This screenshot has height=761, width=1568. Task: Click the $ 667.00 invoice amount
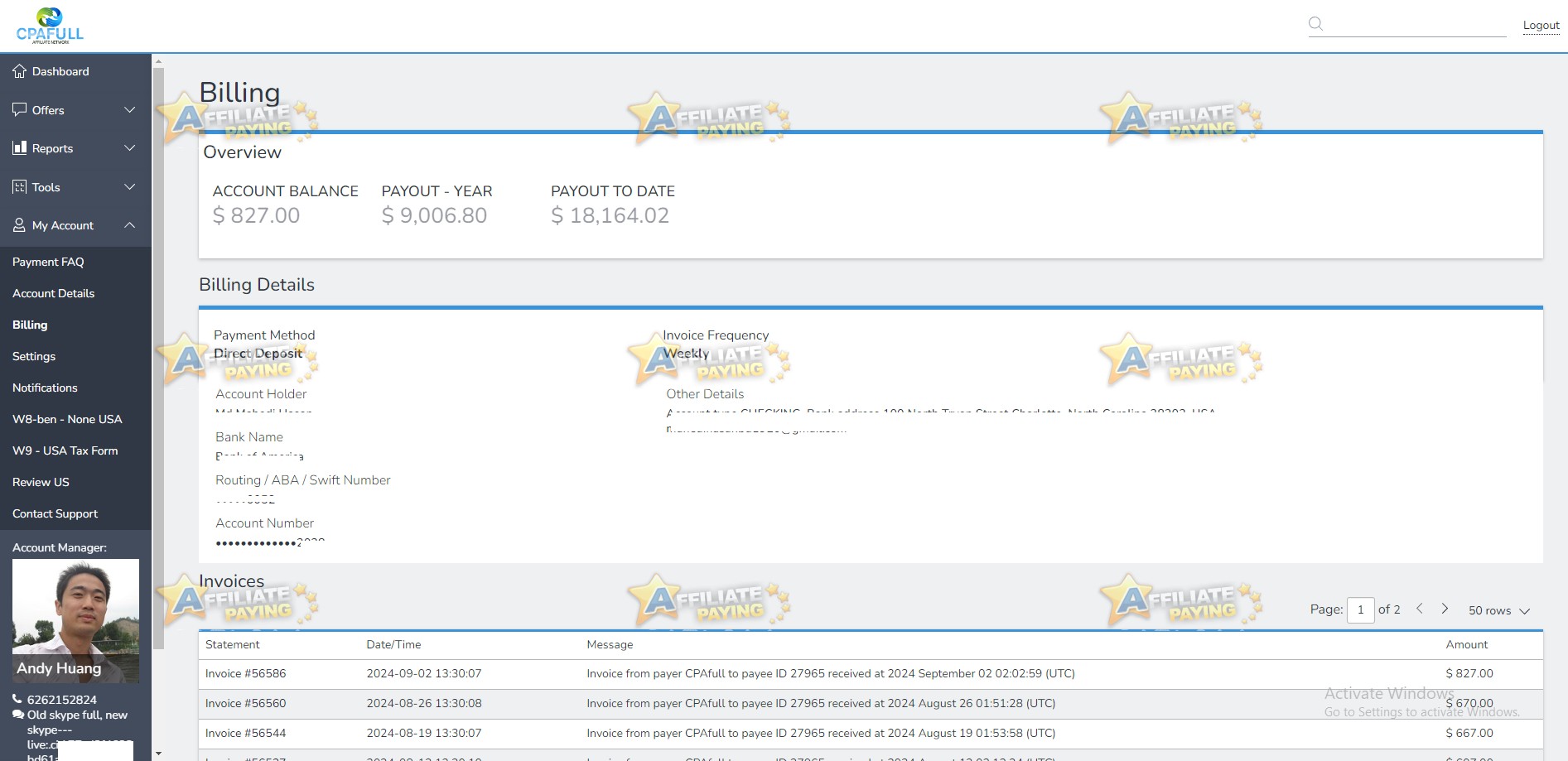click(1469, 733)
